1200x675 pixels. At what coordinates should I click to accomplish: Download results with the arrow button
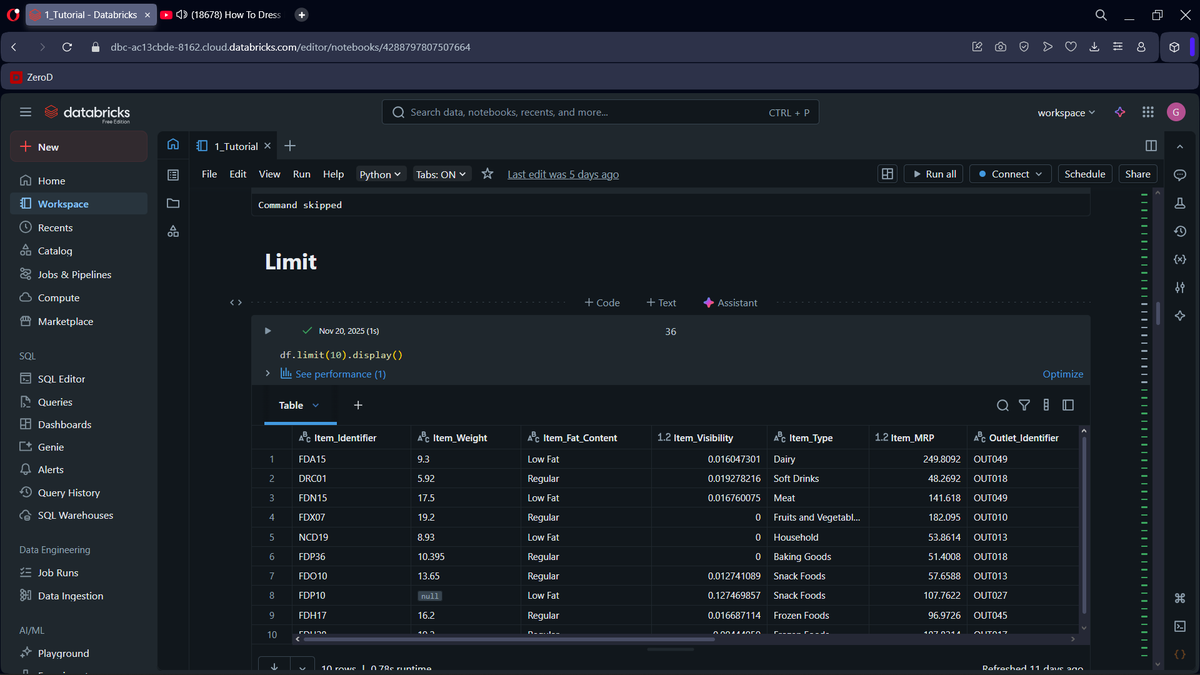pos(274,666)
